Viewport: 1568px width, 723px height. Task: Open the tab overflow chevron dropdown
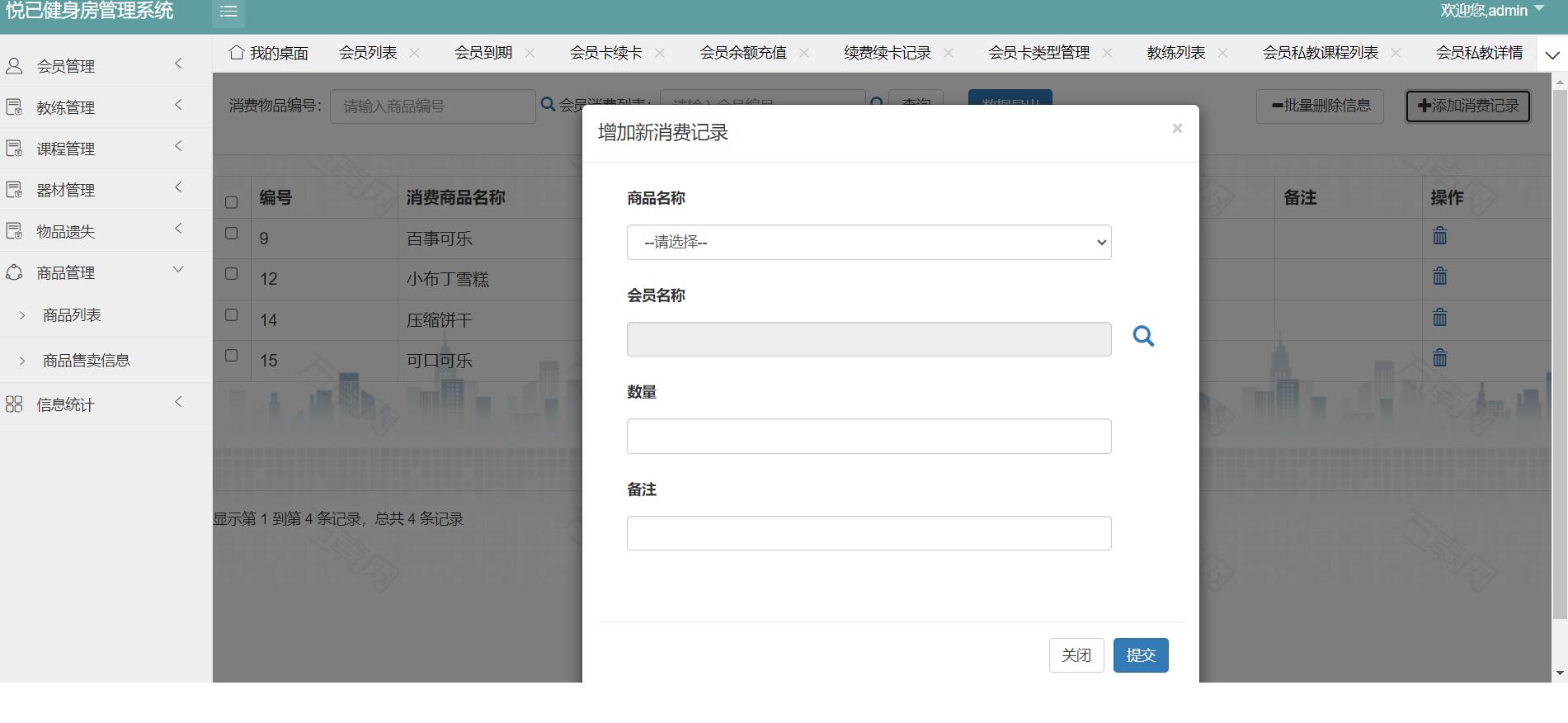tap(1552, 55)
